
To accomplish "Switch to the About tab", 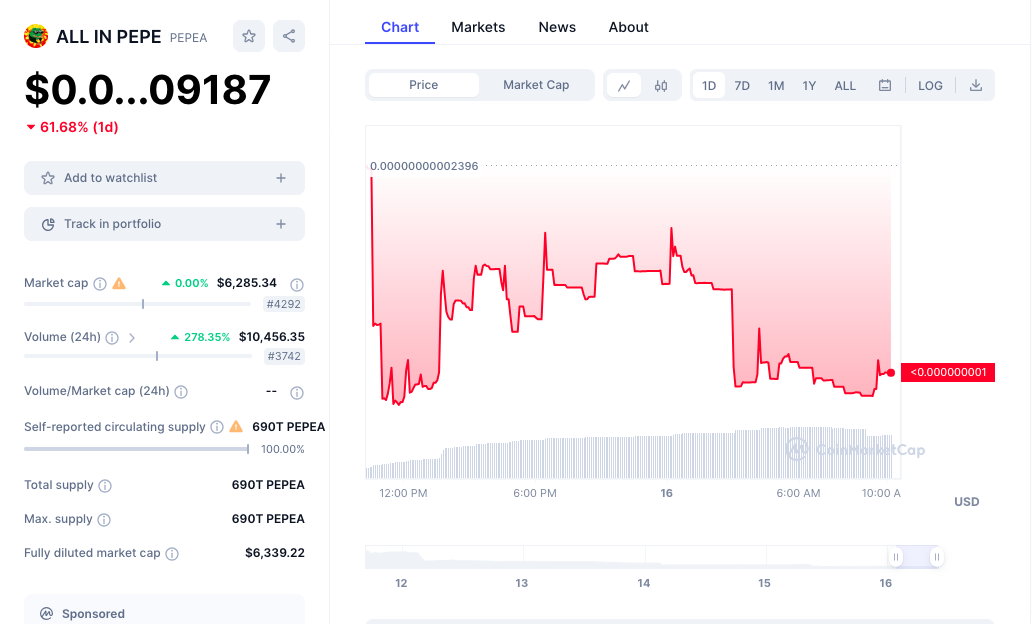I will [x=628, y=27].
